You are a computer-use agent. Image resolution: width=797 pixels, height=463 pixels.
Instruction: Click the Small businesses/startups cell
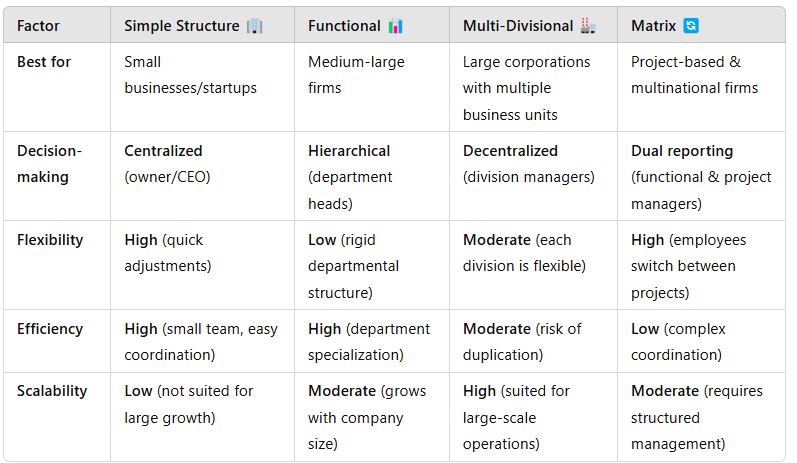(x=191, y=75)
